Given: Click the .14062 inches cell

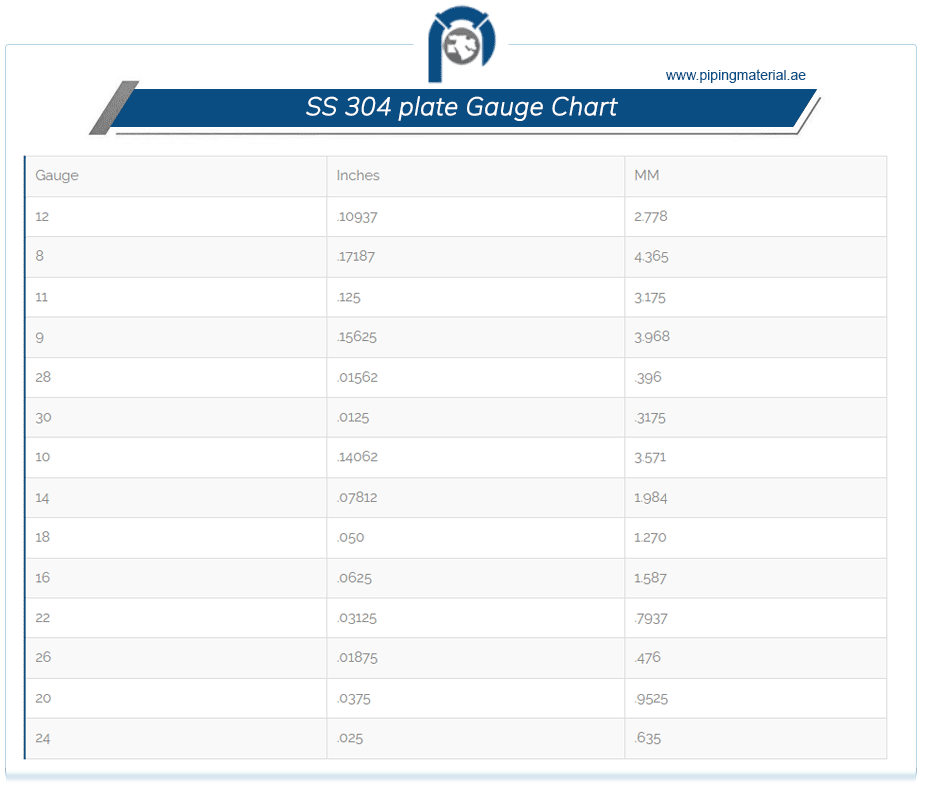Looking at the screenshot, I should (475, 457).
